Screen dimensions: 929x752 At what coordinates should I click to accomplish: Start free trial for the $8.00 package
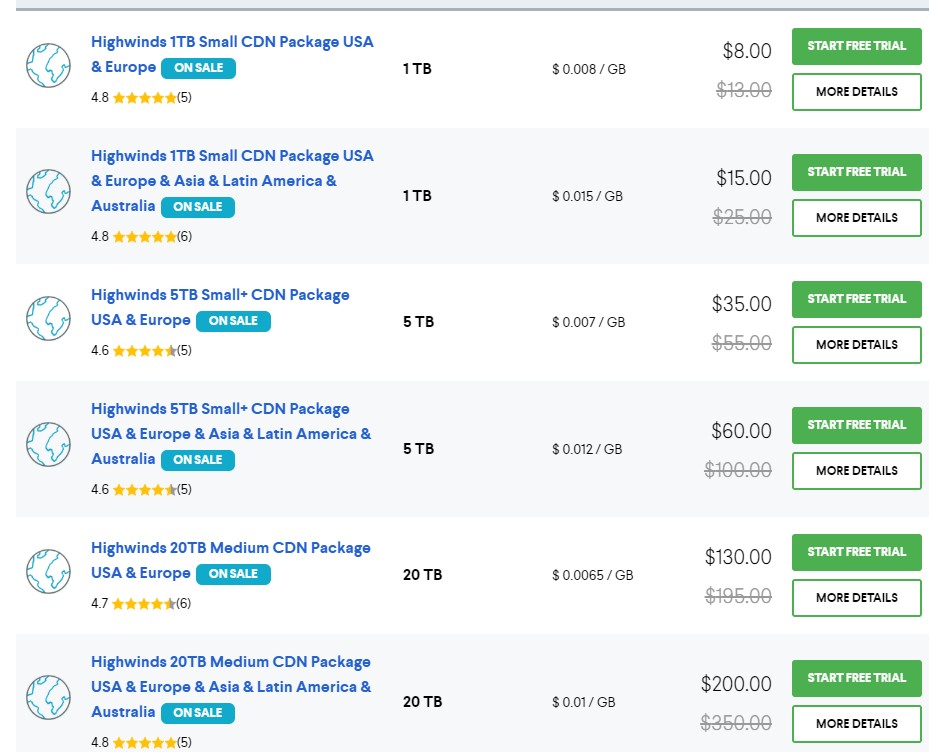point(856,46)
